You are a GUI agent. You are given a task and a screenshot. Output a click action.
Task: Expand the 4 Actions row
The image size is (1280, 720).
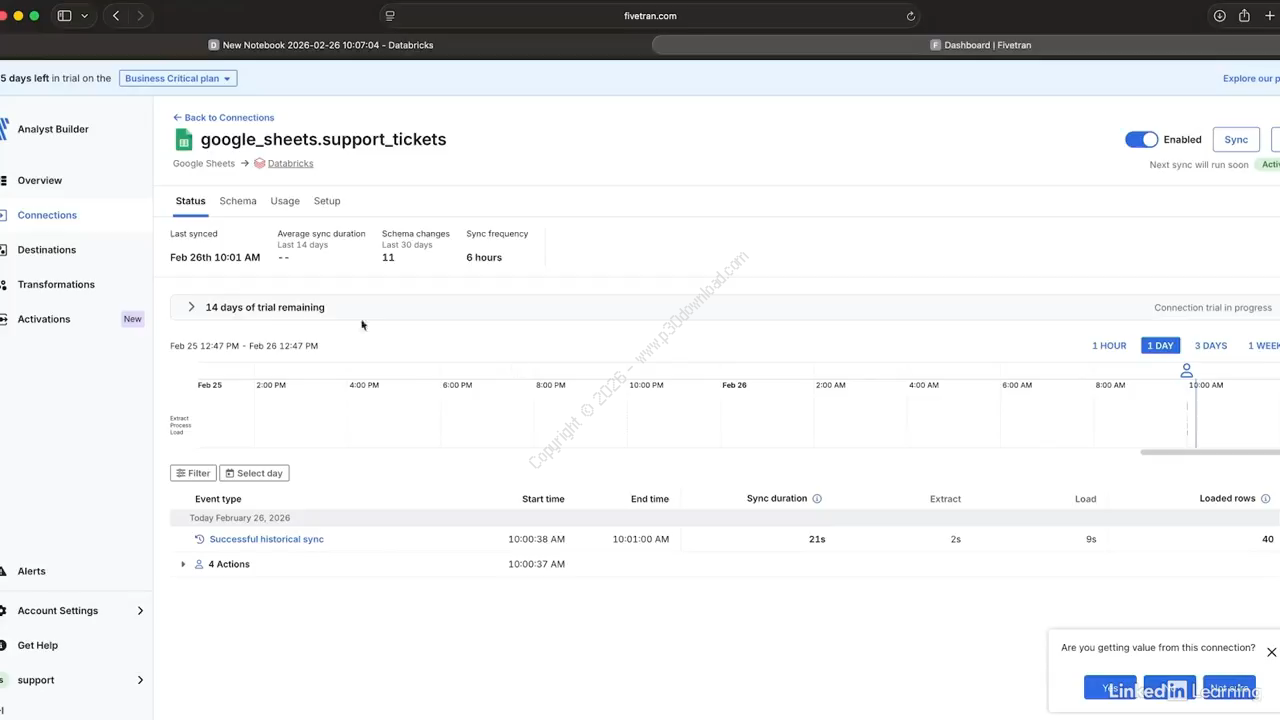click(x=183, y=564)
